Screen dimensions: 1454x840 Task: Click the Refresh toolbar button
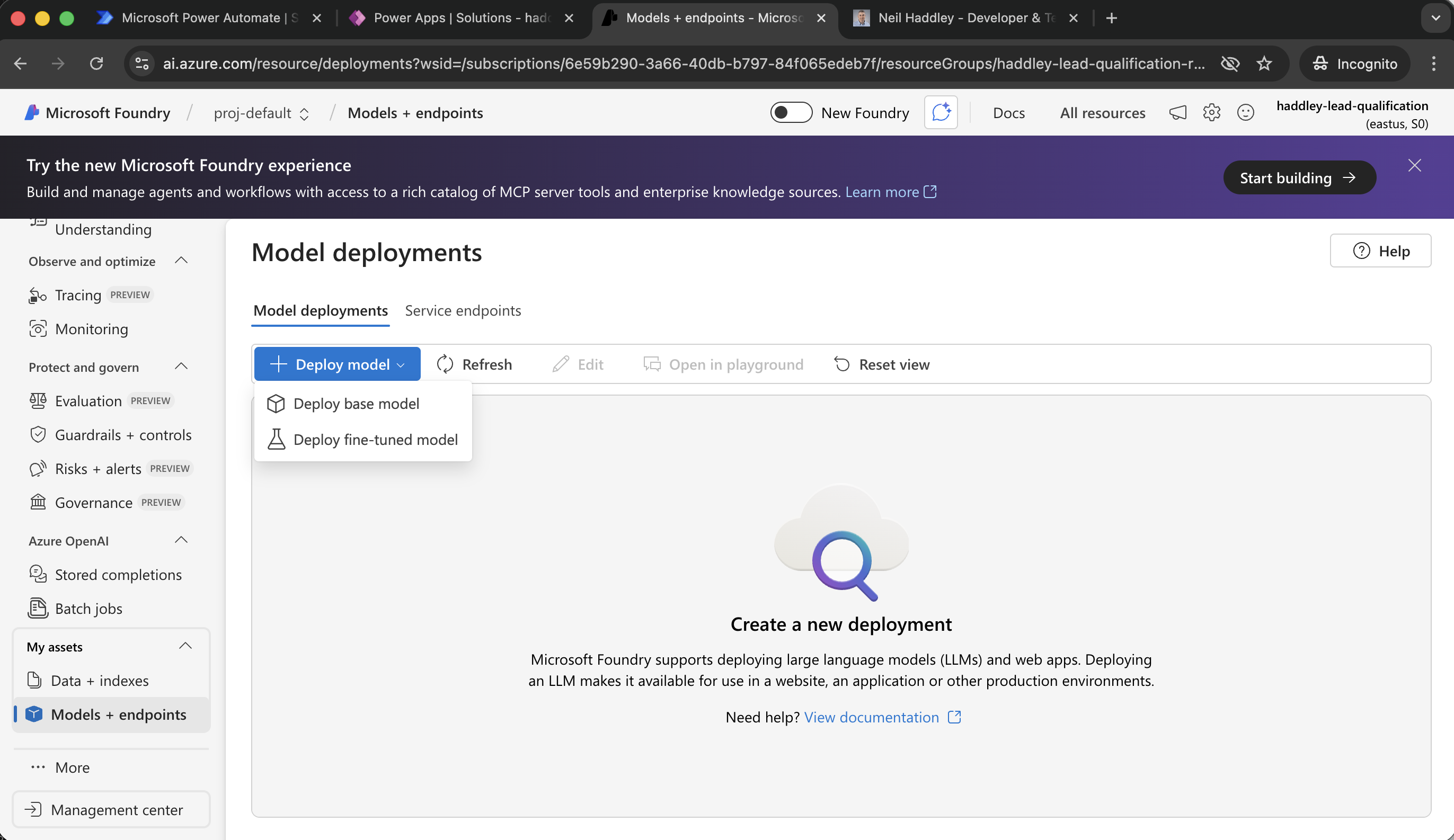(x=474, y=364)
